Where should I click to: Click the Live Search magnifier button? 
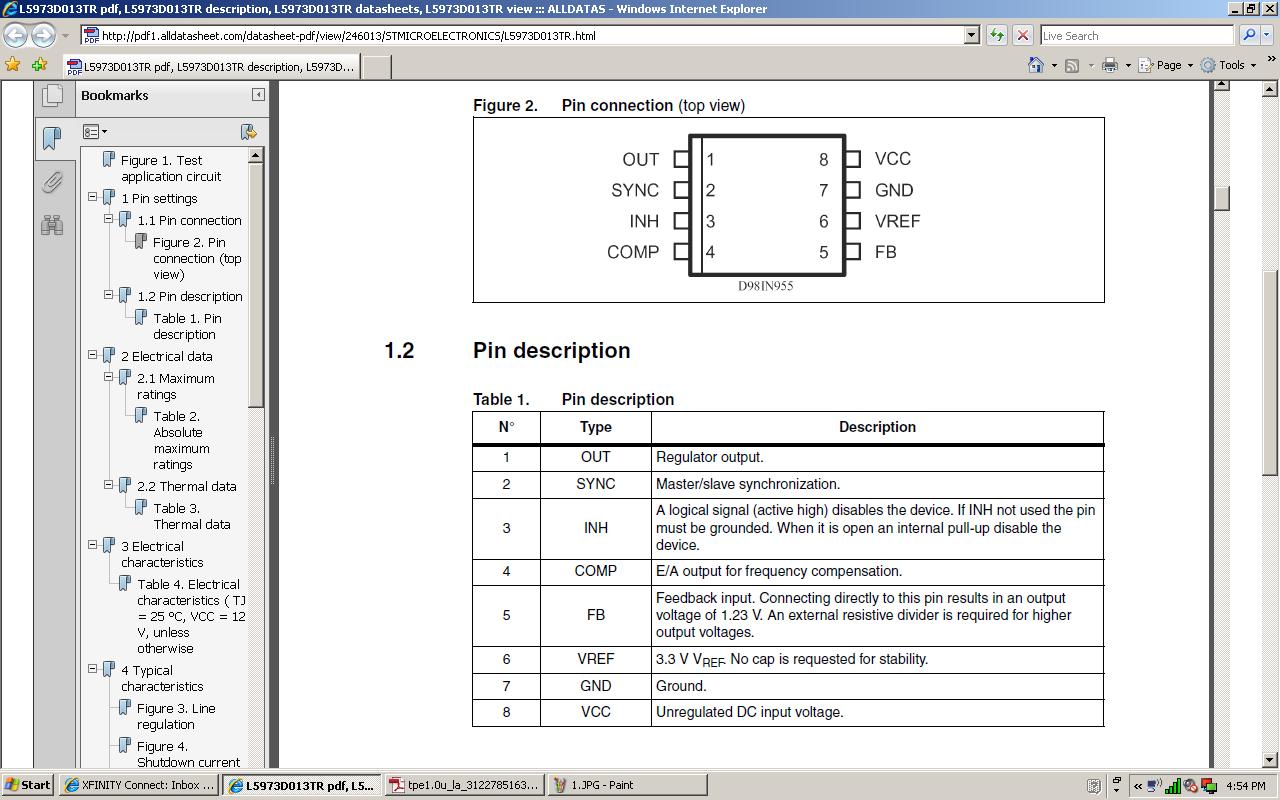tap(1248, 35)
